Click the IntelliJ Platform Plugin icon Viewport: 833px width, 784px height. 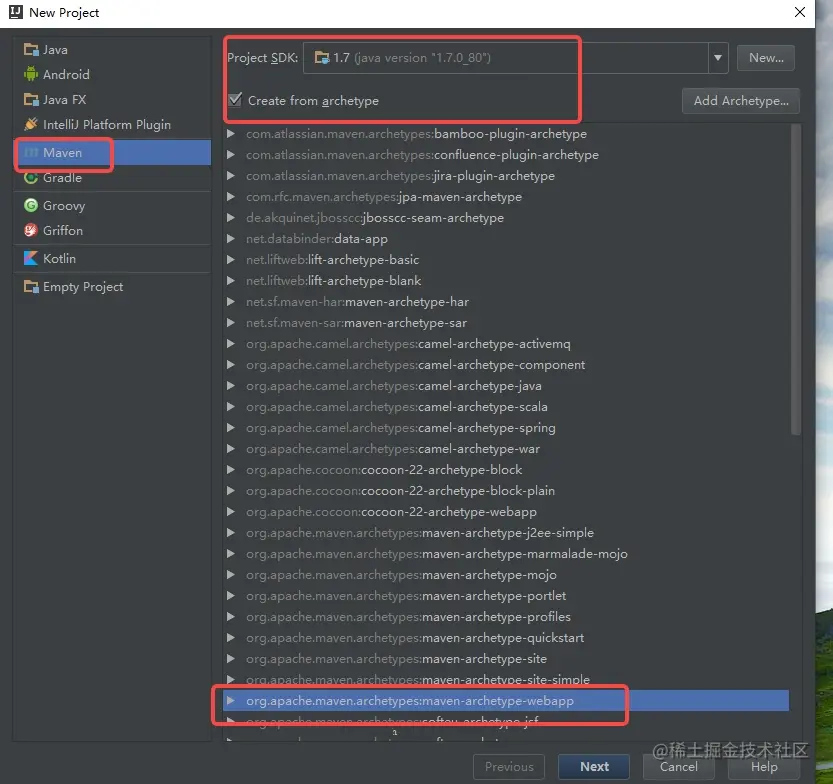click(x=31, y=124)
